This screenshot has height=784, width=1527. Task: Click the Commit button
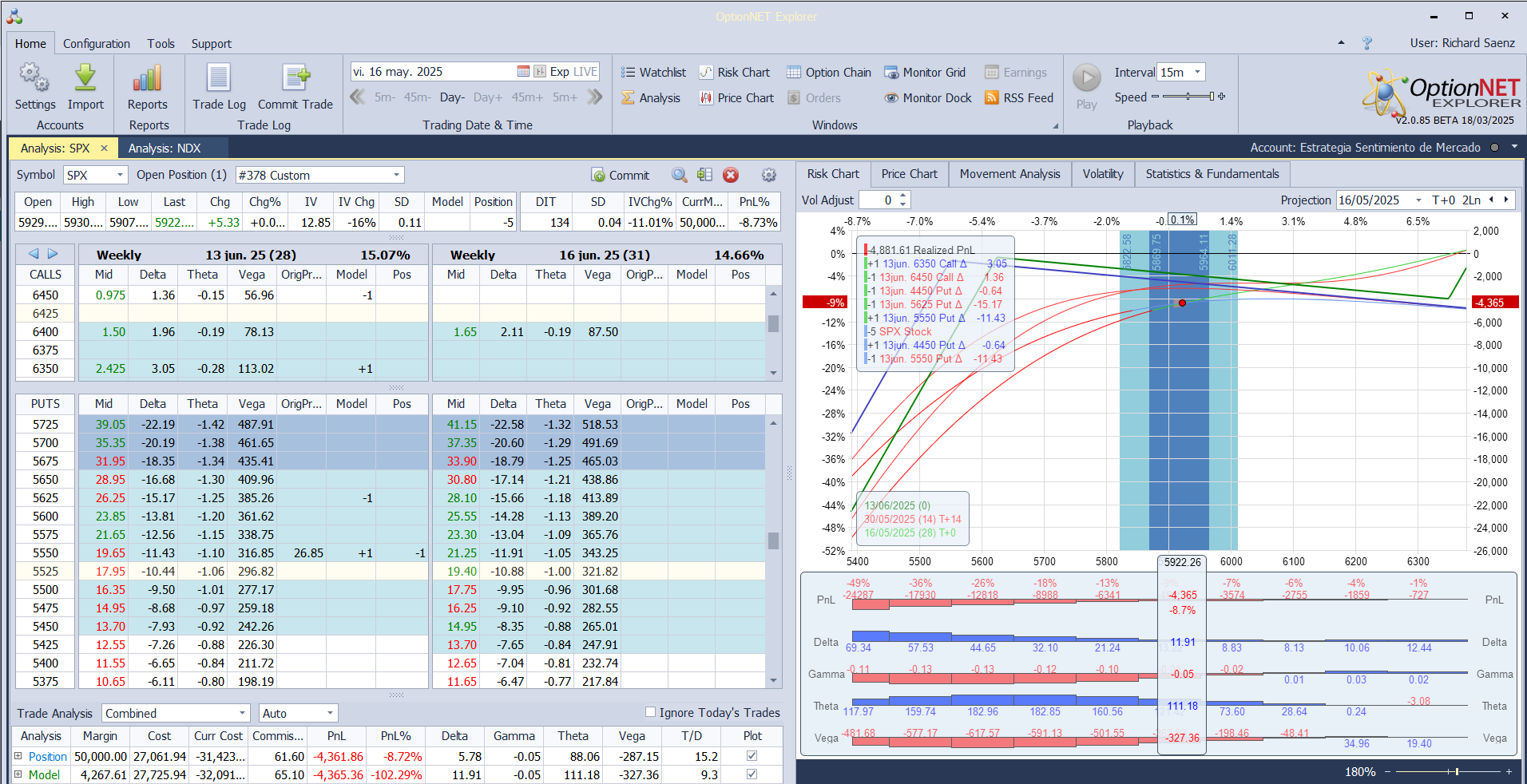[x=621, y=176]
